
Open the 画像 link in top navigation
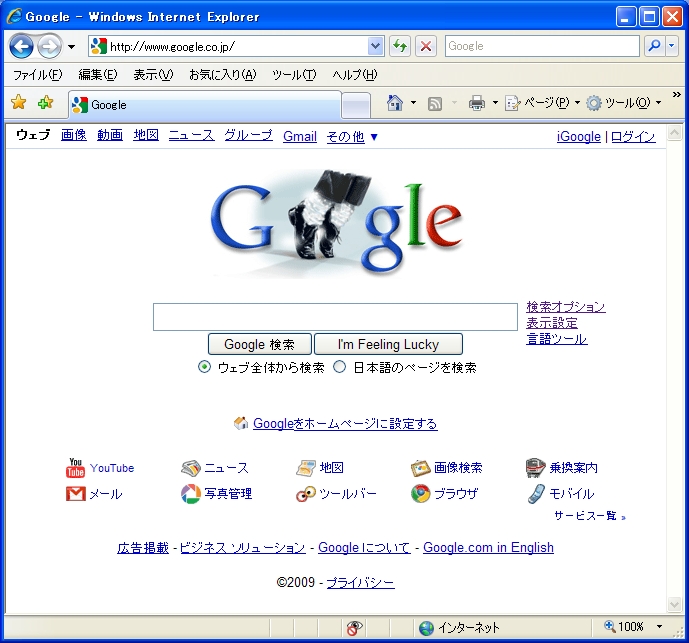(x=74, y=135)
